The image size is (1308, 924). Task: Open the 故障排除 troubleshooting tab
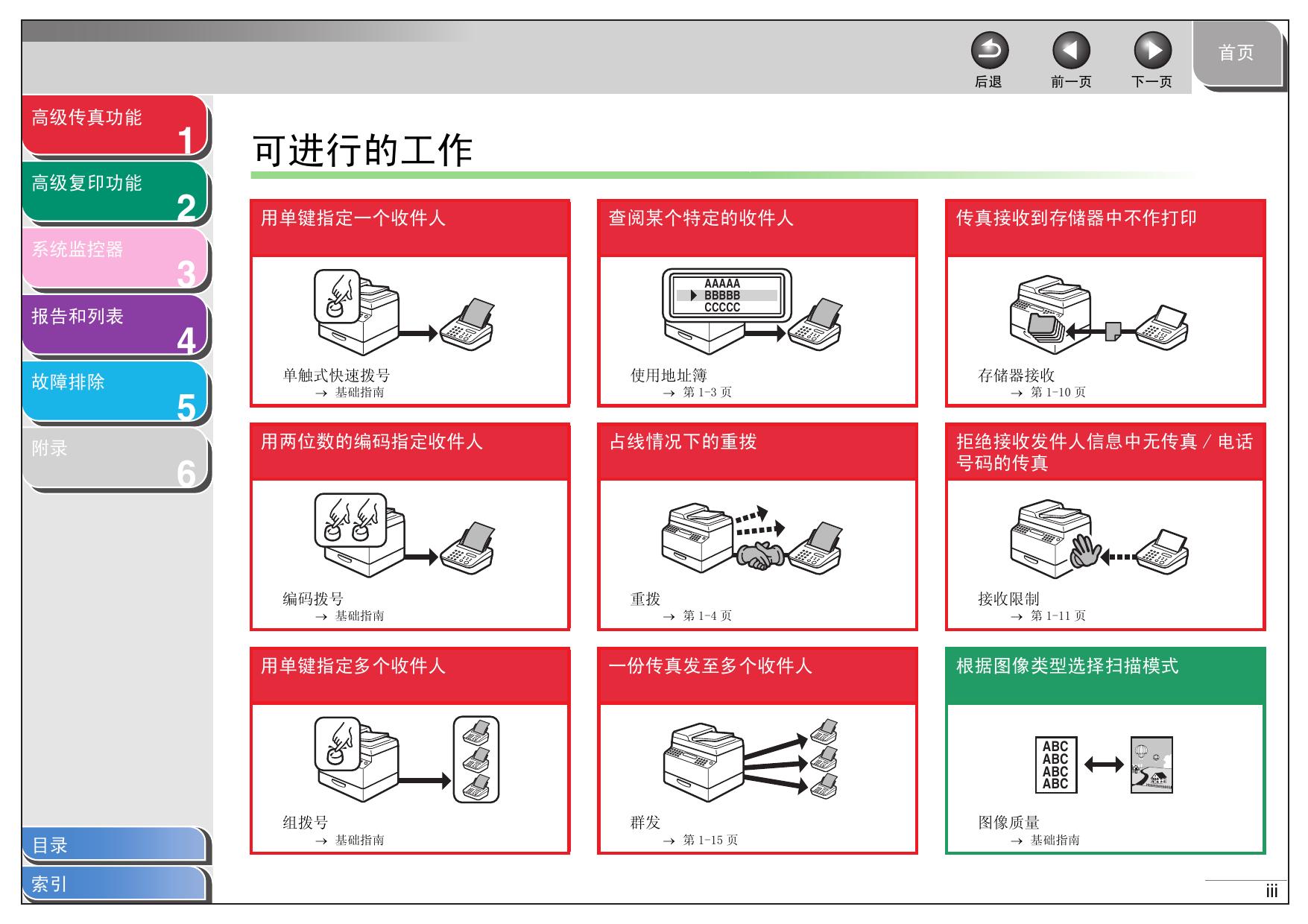[114, 390]
